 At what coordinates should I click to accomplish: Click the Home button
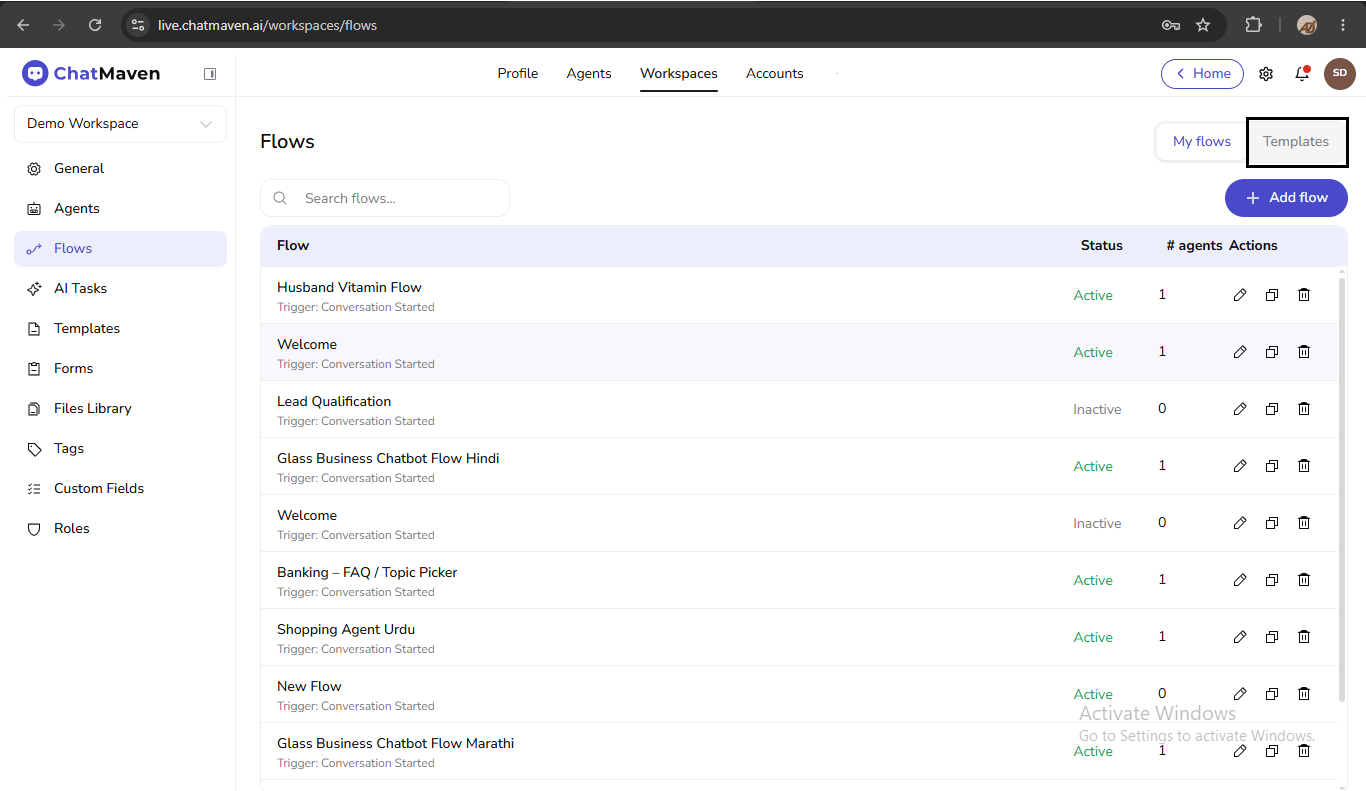point(1202,74)
